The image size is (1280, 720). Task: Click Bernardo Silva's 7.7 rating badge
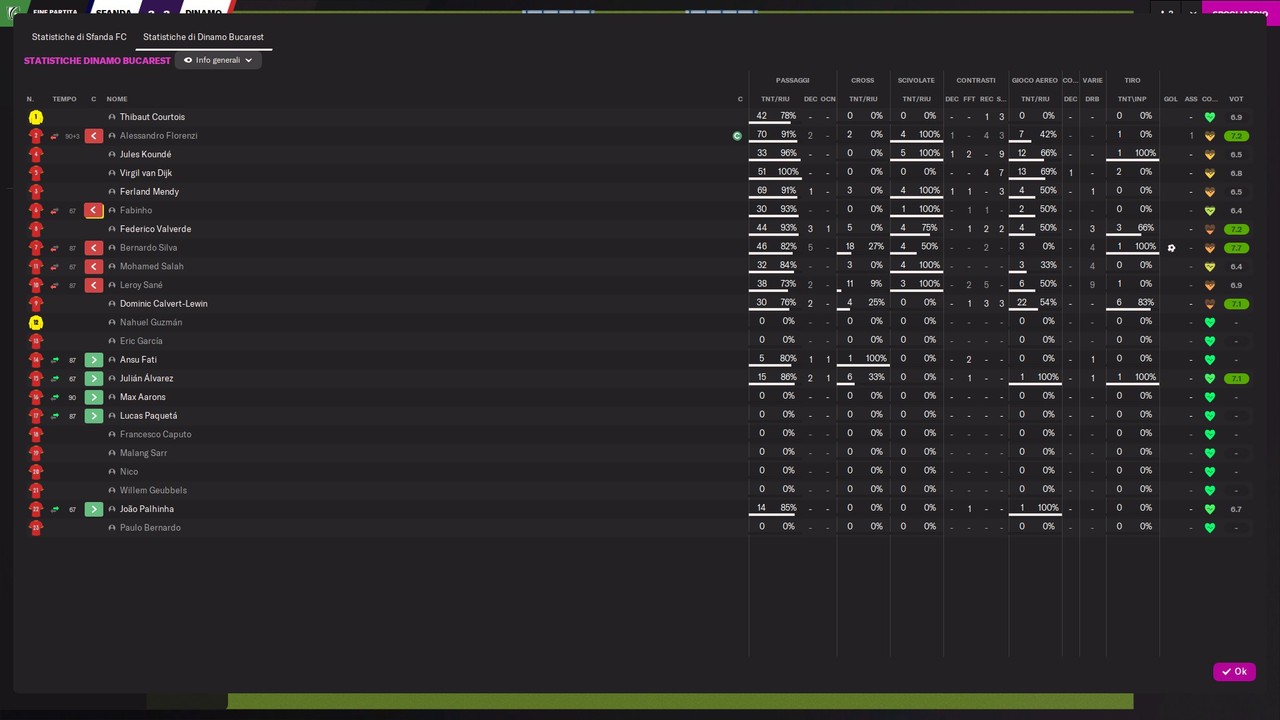[1236, 248]
